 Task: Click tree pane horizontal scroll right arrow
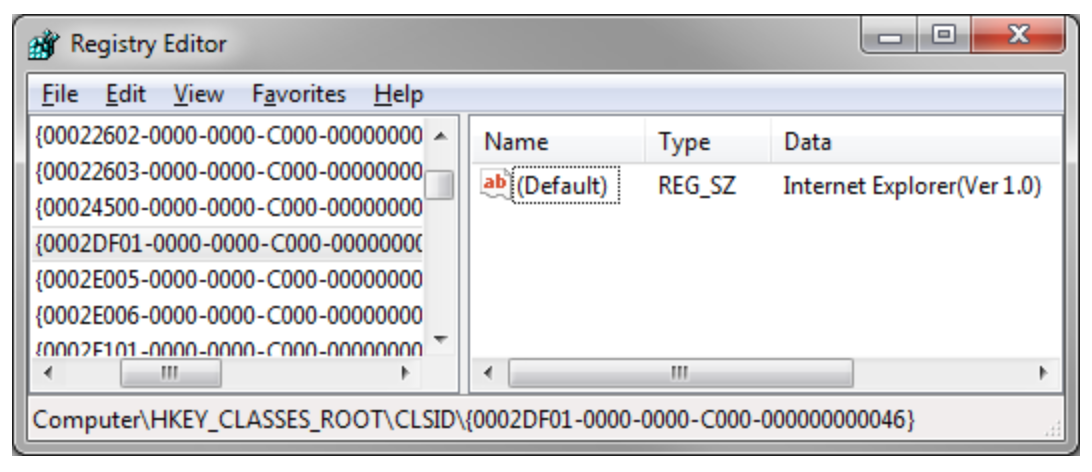coord(406,373)
